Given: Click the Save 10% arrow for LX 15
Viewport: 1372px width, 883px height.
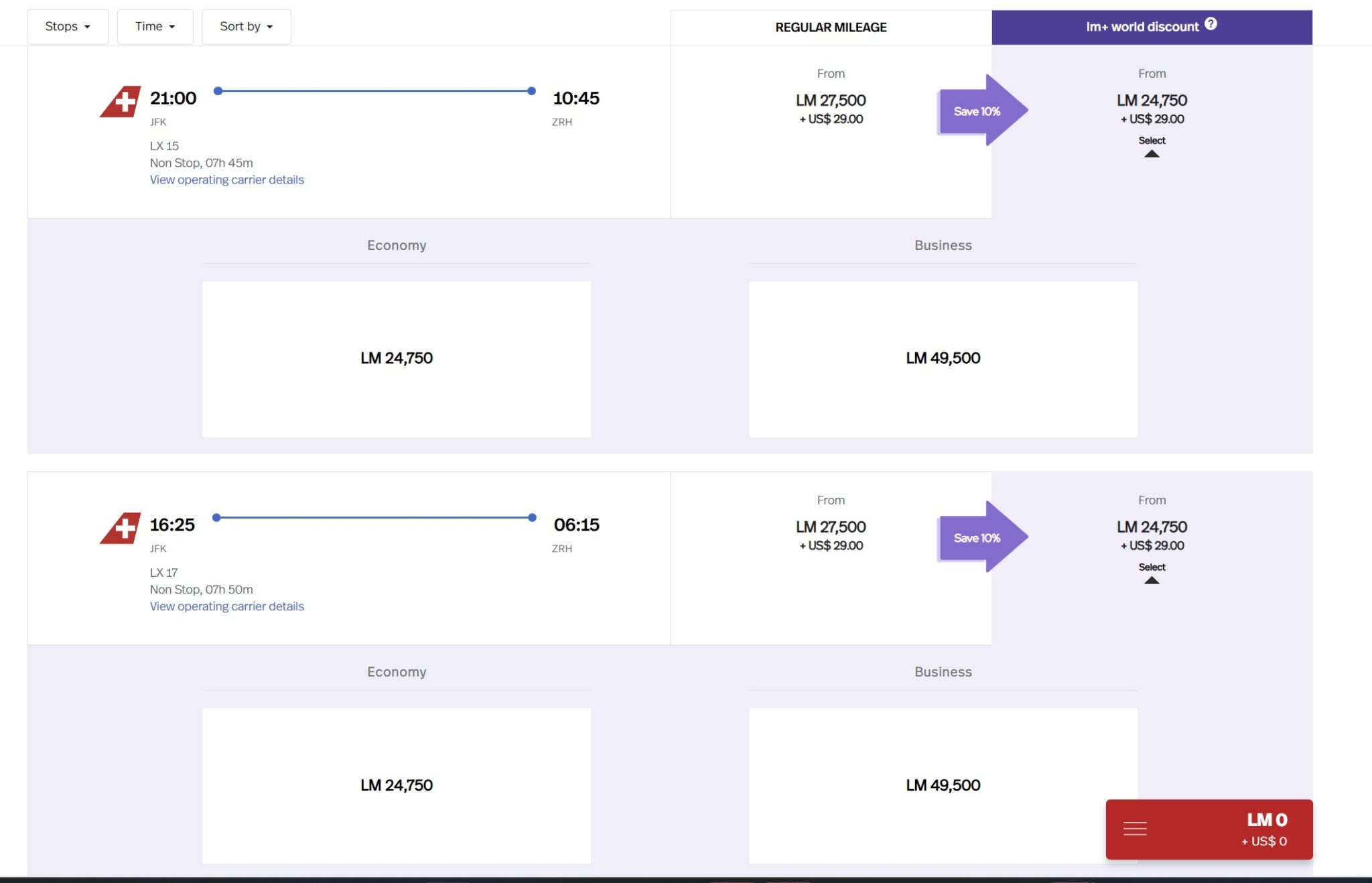Looking at the screenshot, I should click(x=982, y=111).
